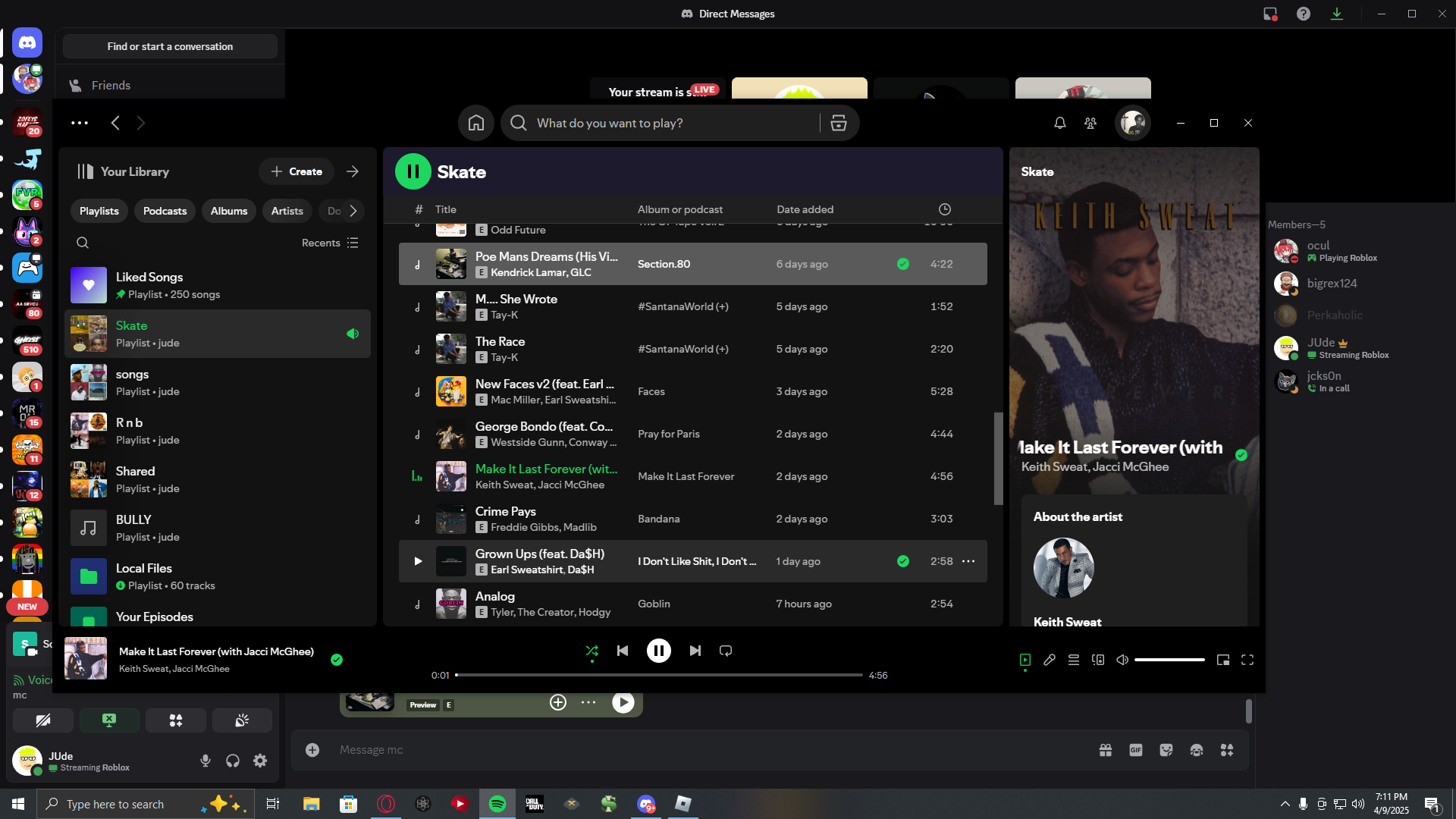Screen dimensions: 1456x819
Task: Open Discord Friends link
Action: click(111, 86)
